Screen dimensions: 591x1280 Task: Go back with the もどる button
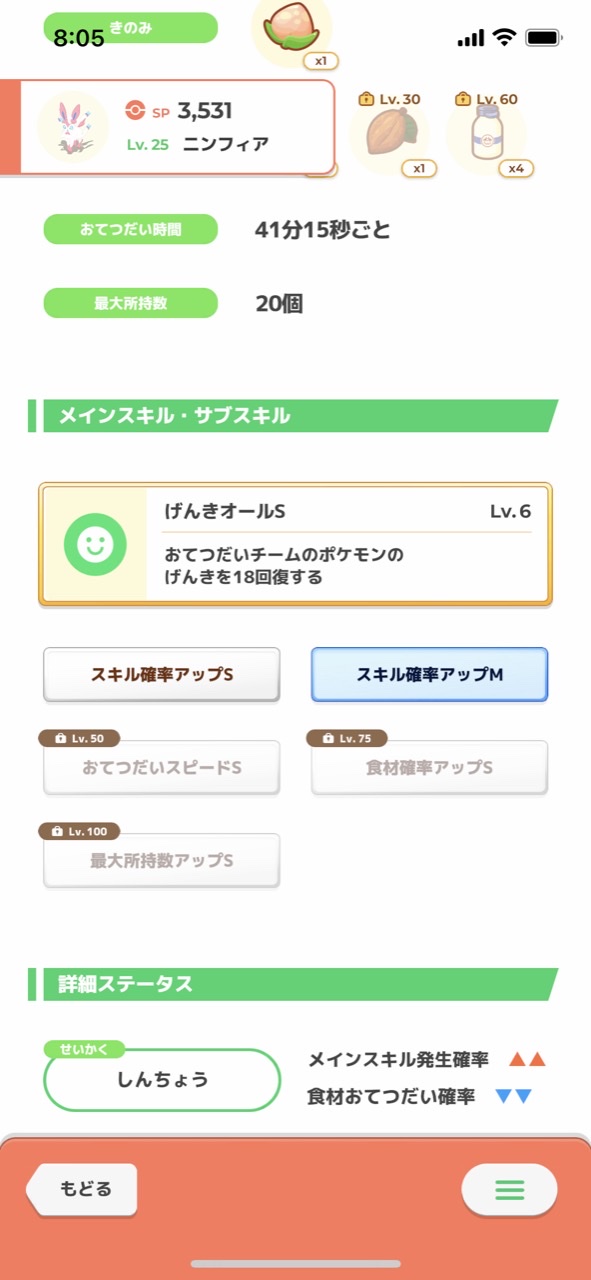(82, 1189)
